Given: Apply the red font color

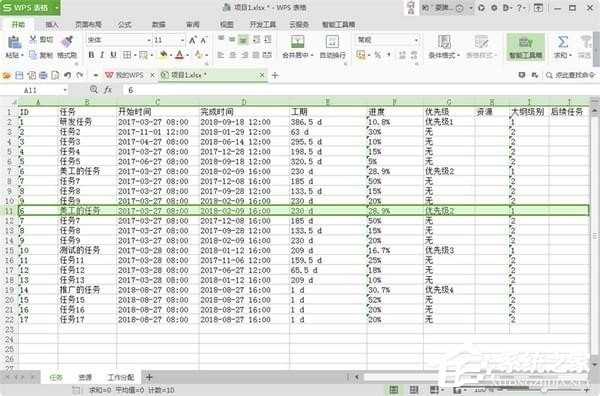Looking at the screenshot, I should 179,55.
